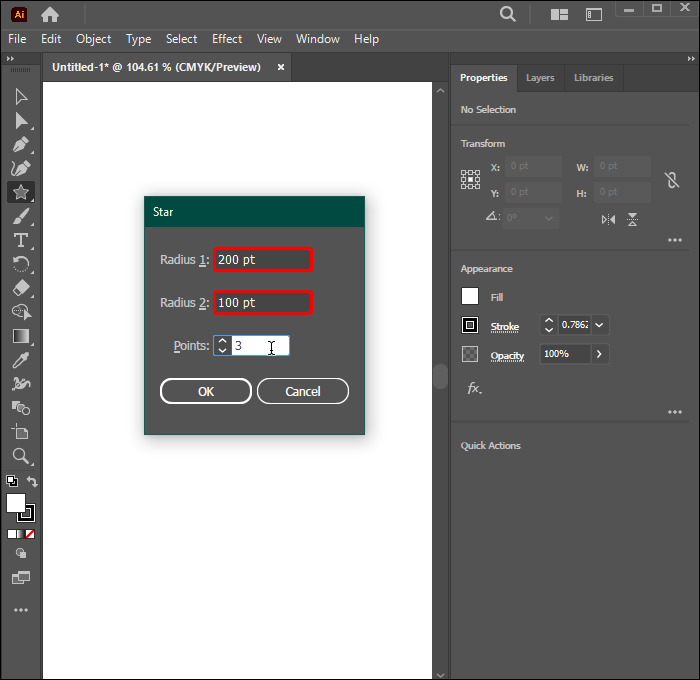Image resolution: width=700 pixels, height=680 pixels.
Task: Open the Effect menu
Action: tap(227, 39)
